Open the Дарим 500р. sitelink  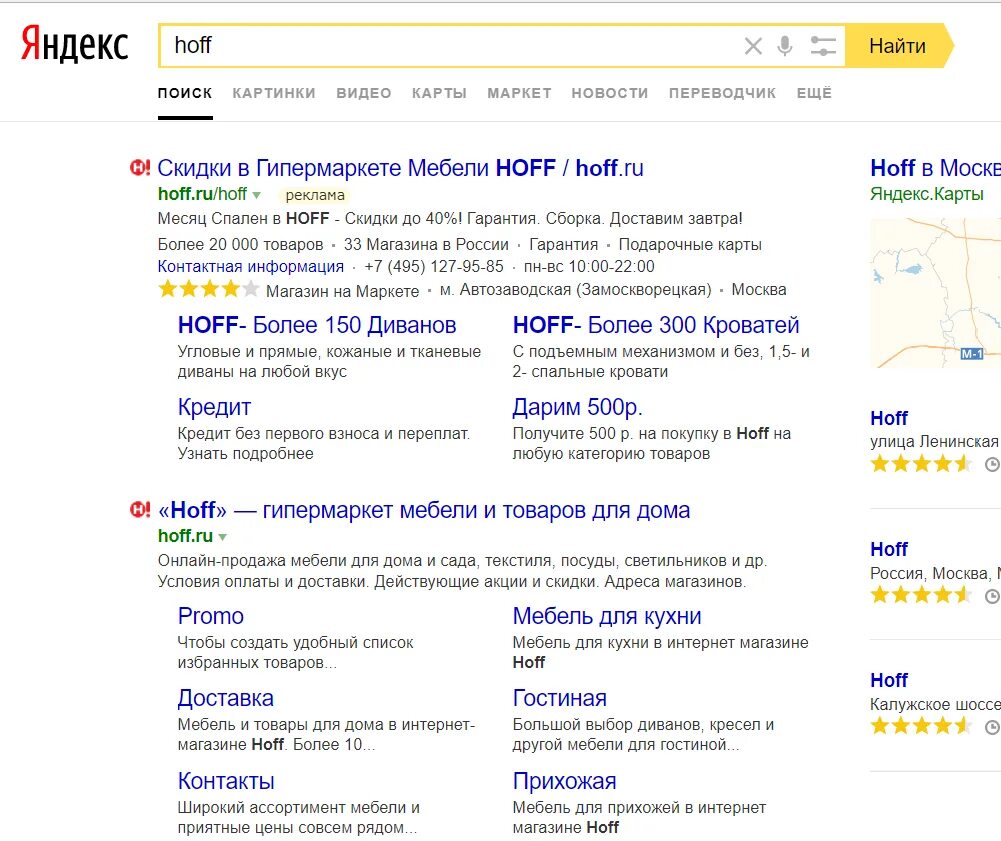577,407
